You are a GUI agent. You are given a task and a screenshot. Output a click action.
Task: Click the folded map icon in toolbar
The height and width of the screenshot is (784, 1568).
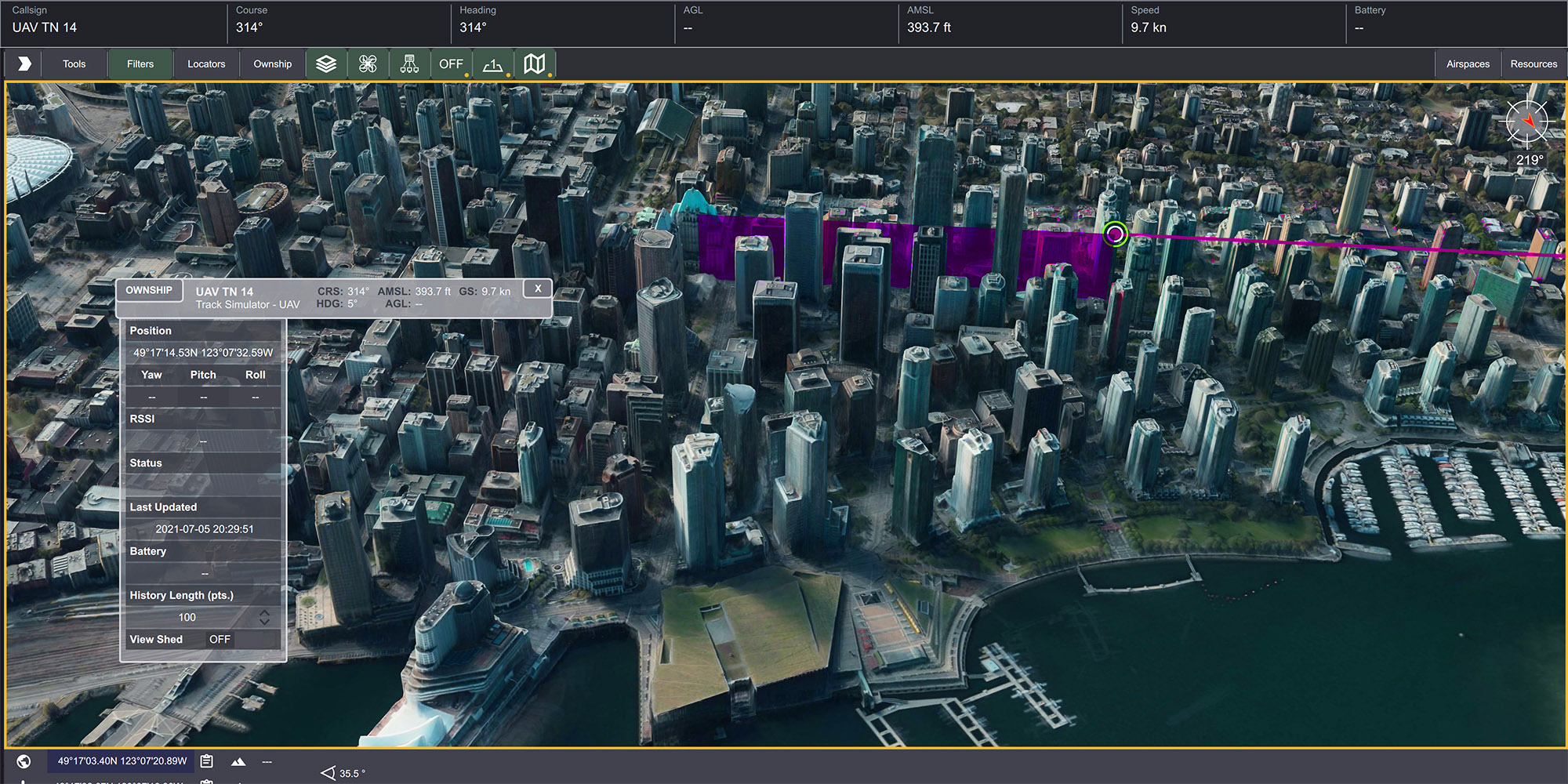(535, 64)
